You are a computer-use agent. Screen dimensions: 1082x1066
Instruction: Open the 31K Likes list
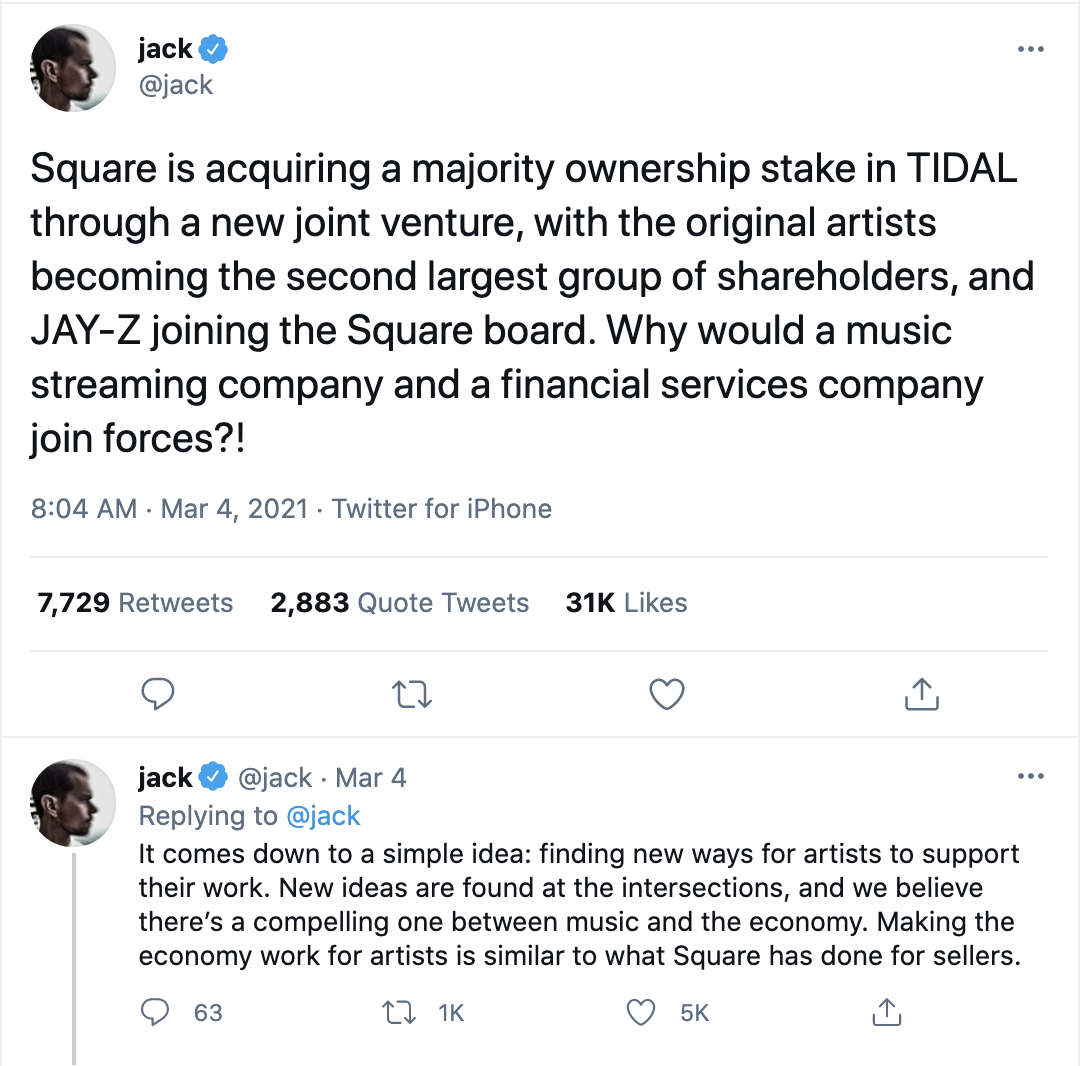coord(626,603)
